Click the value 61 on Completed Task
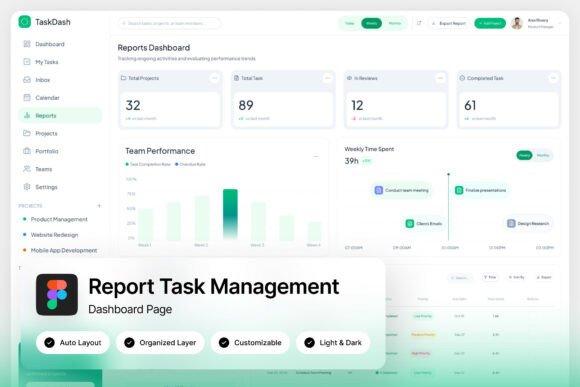580x387 pixels. (470, 105)
